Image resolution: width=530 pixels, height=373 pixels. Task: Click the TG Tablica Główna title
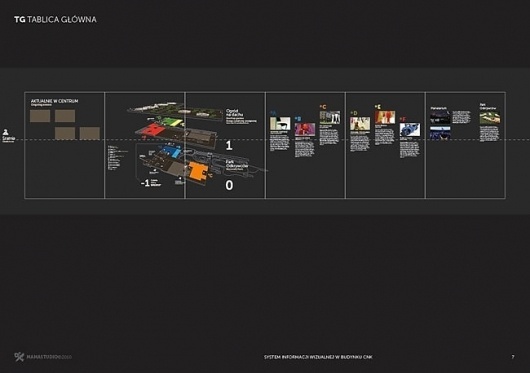pyautogui.click(x=55, y=20)
